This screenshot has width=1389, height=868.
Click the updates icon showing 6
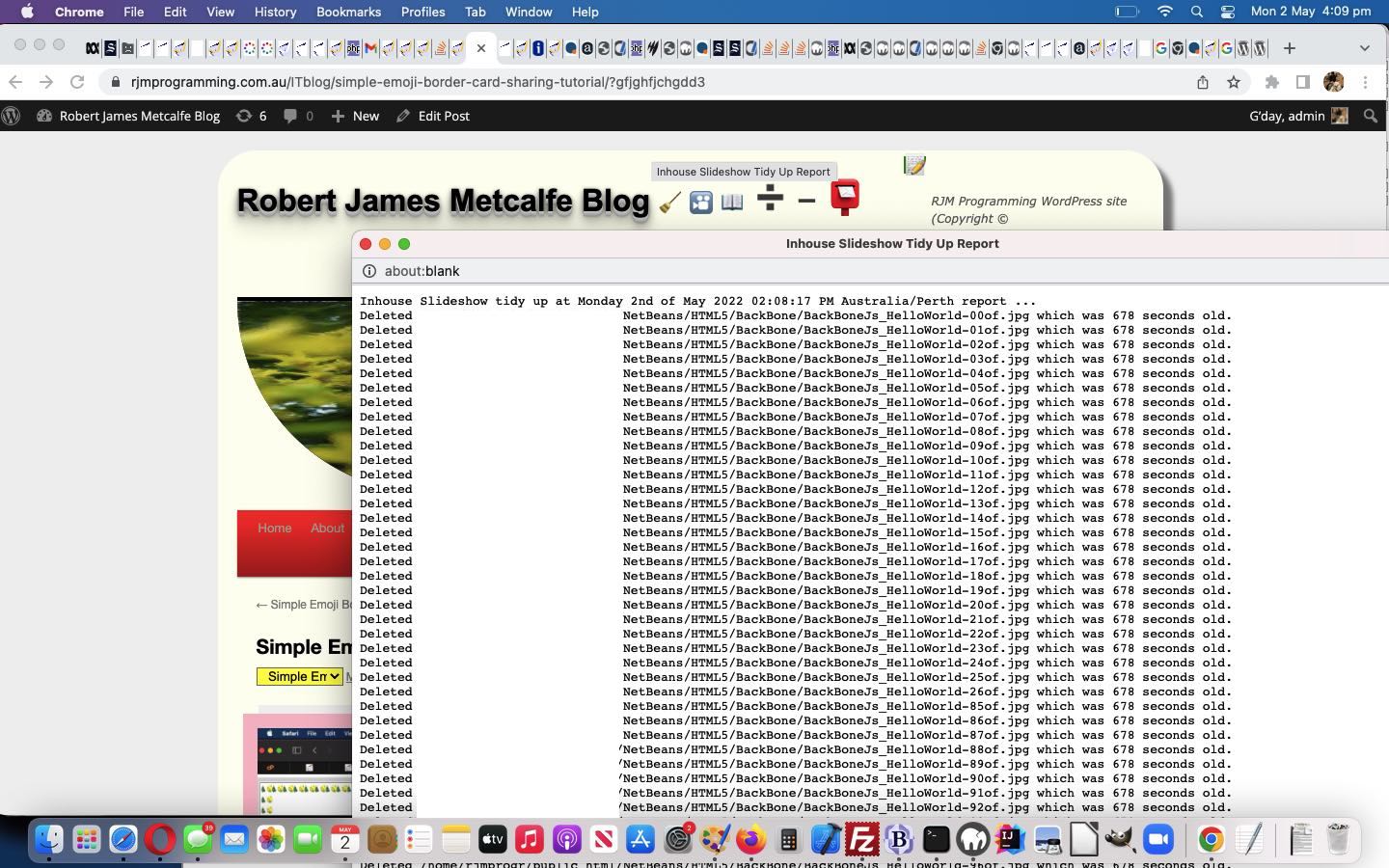(252, 116)
